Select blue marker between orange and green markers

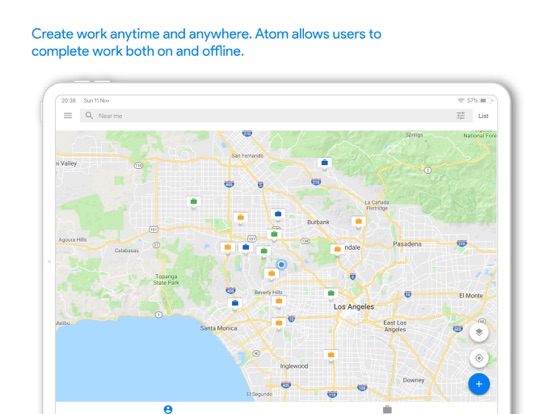point(246,247)
